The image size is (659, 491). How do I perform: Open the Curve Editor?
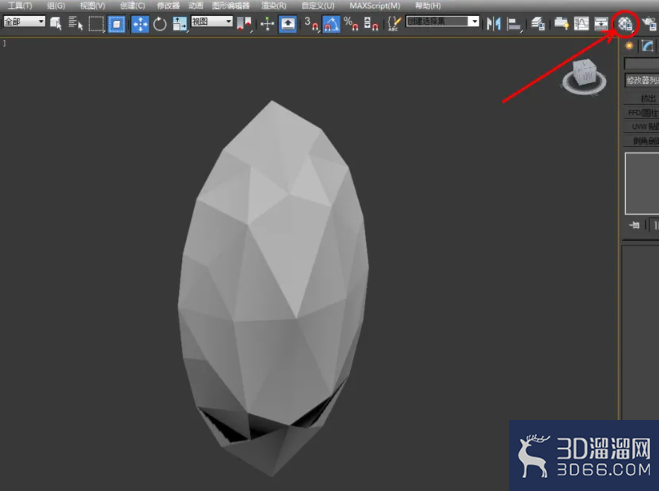click(581, 24)
